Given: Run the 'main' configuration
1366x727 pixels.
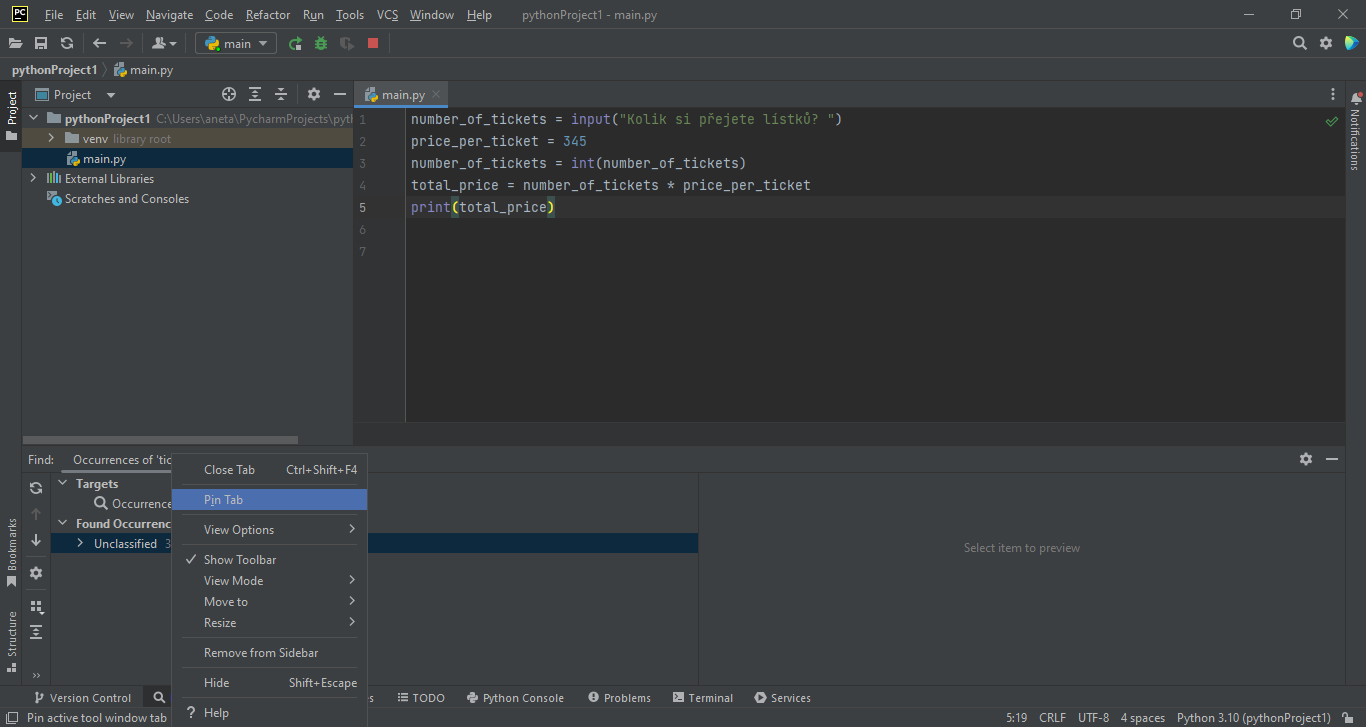Looking at the screenshot, I should [295, 43].
